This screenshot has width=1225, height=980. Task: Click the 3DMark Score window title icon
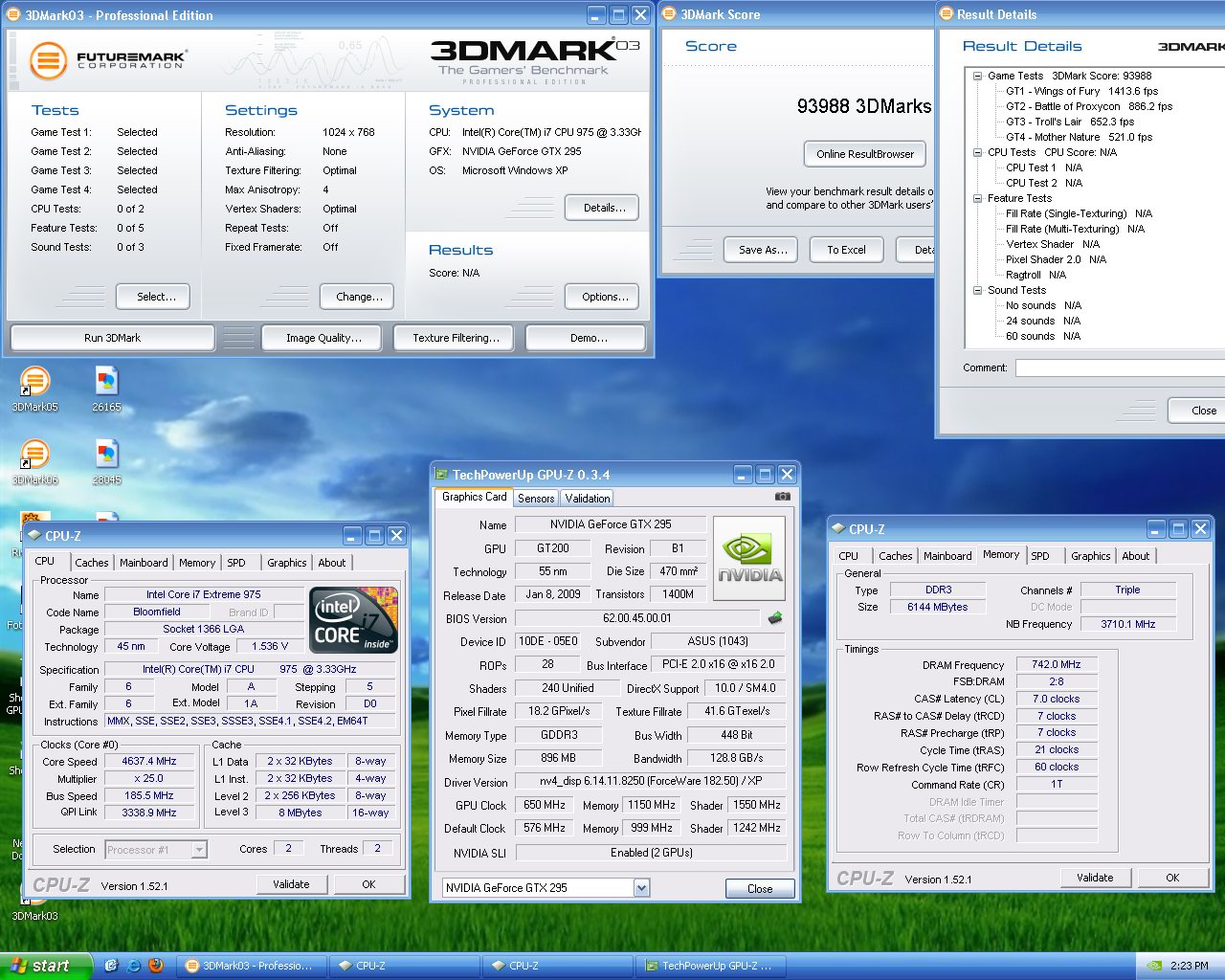670,14
